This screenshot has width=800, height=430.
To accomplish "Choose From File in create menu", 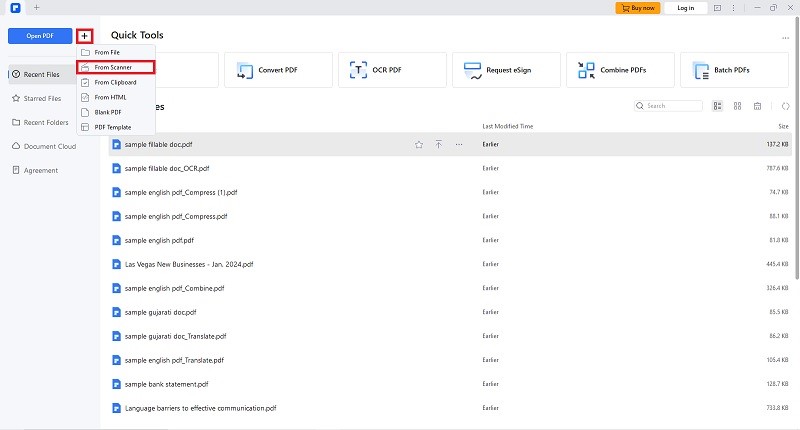I will 116,53.
